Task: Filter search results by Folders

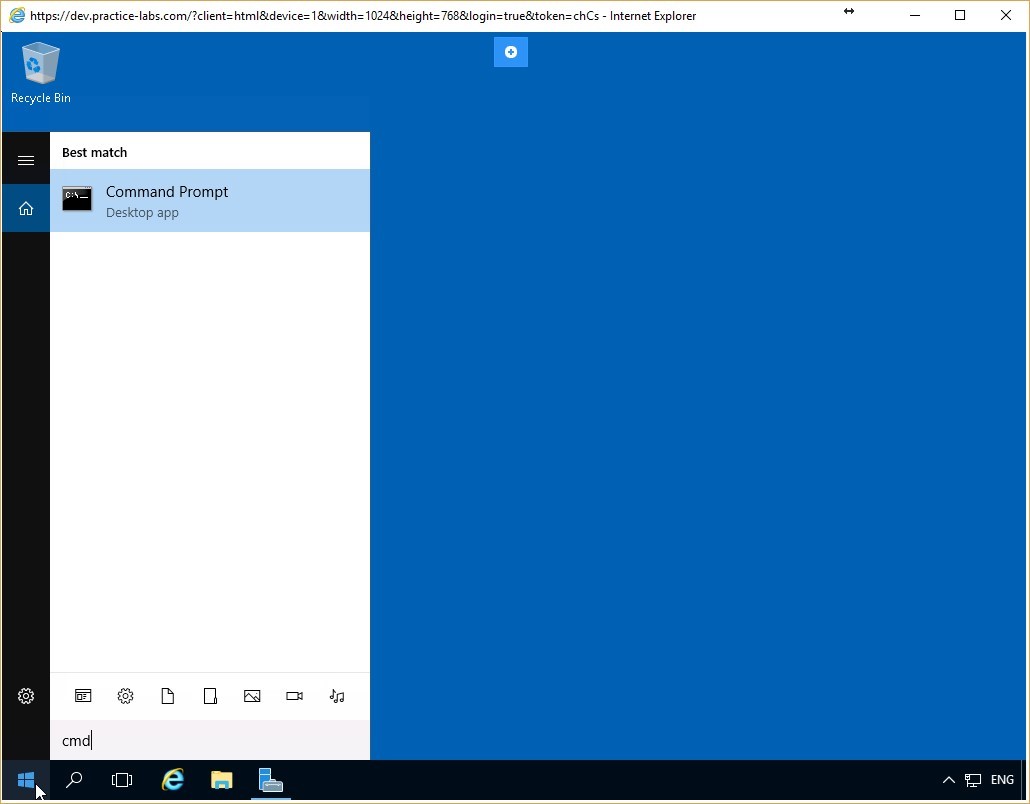Action: 210,696
